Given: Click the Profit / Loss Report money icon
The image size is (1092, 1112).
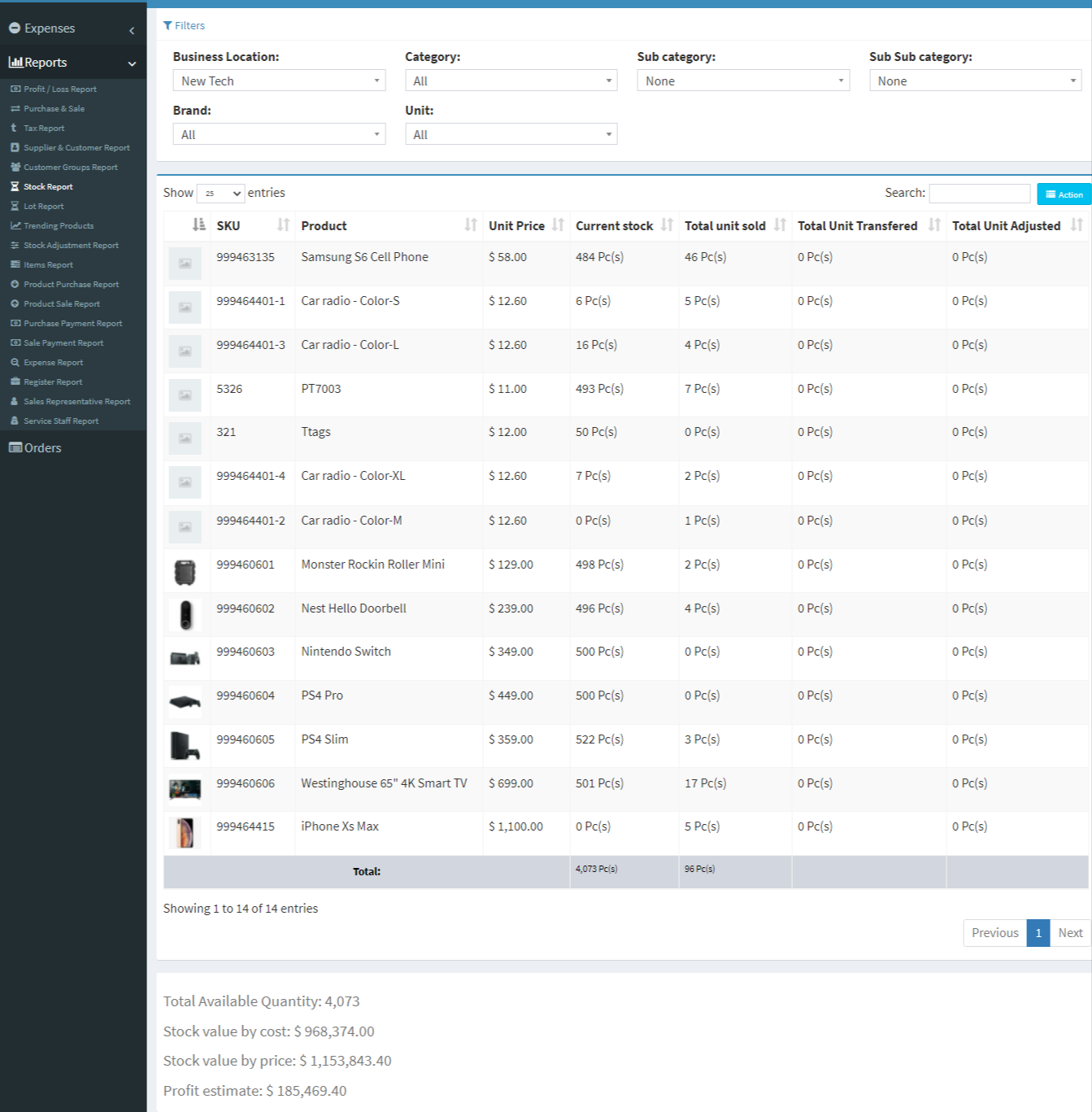Looking at the screenshot, I should coord(15,89).
